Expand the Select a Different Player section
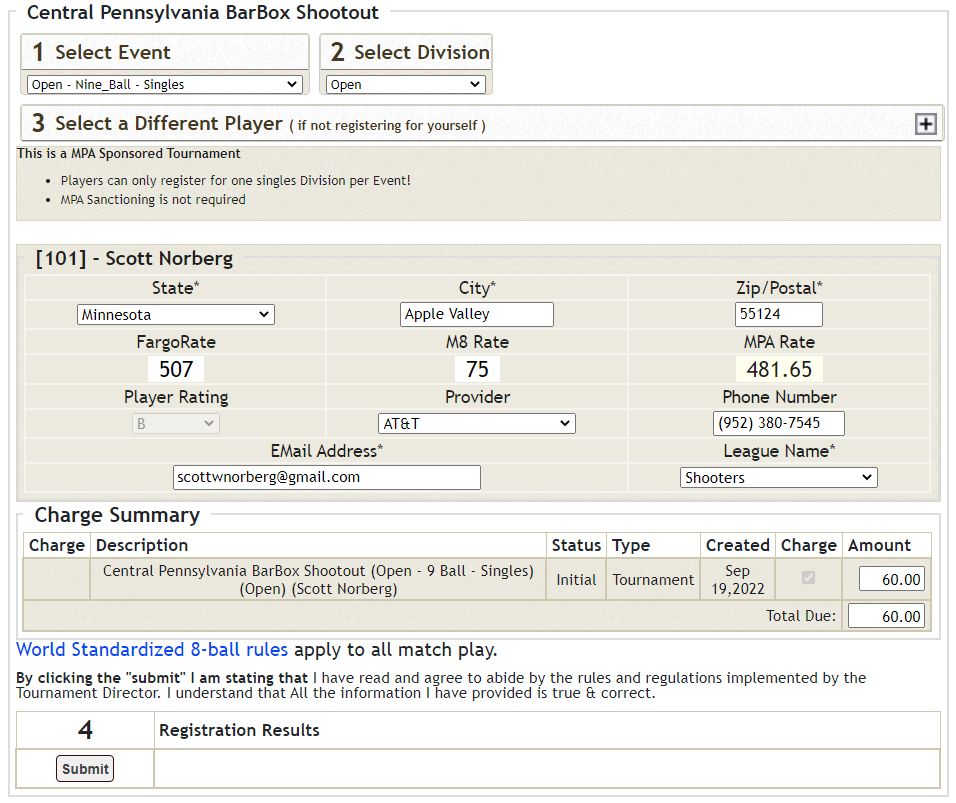The image size is (956, 803). tap(926, 124)
